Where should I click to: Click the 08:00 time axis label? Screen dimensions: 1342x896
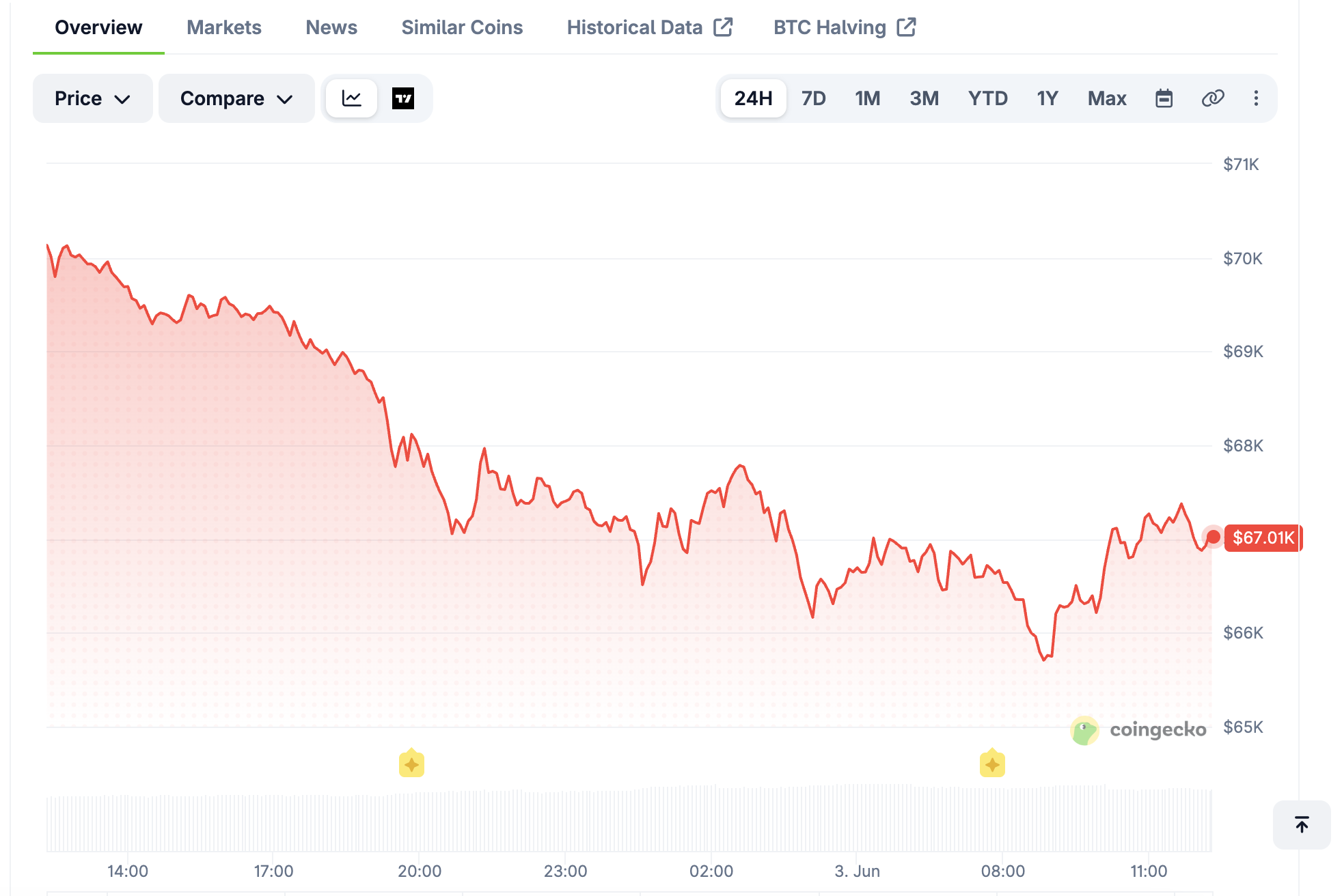(x=1003, y=871)
